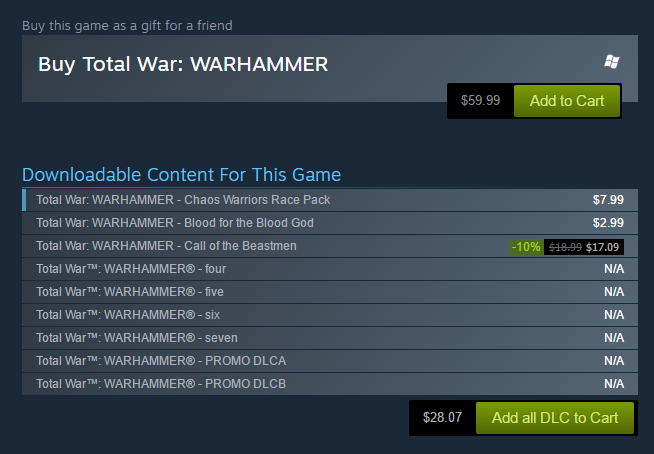Add all DLC to Cart
The height and width of the screenshot is (454, 654).
point(555,418)
